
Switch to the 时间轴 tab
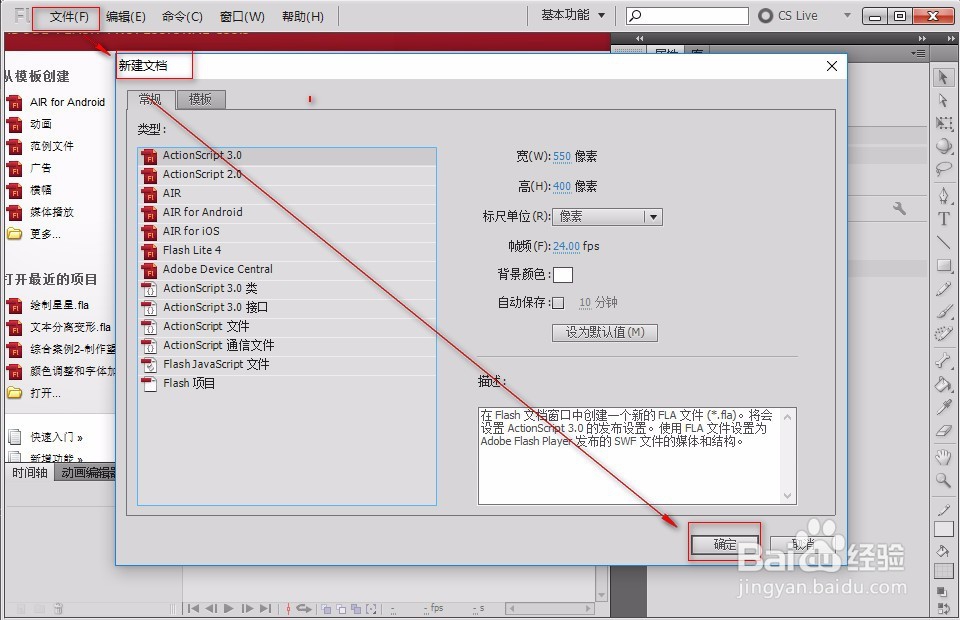[x=30, y=472]
